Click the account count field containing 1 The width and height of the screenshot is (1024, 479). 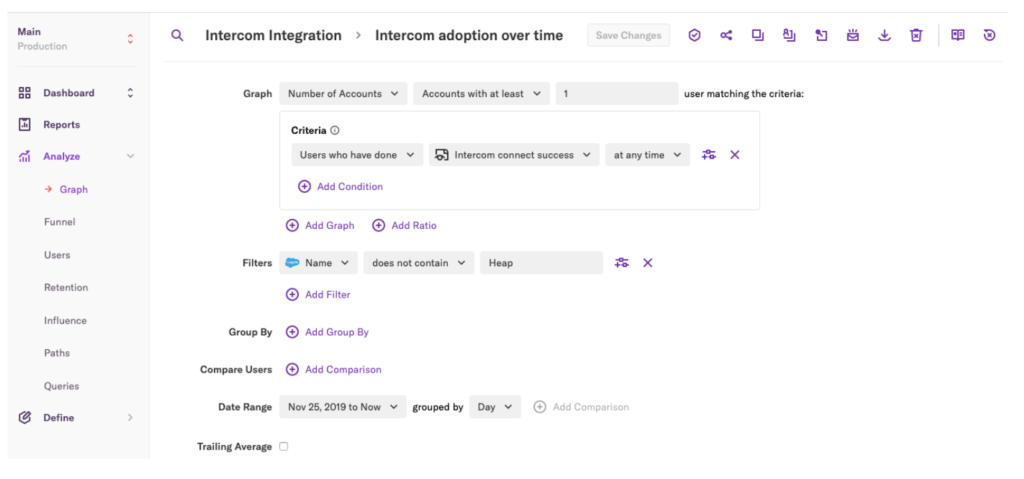point(617,93)
